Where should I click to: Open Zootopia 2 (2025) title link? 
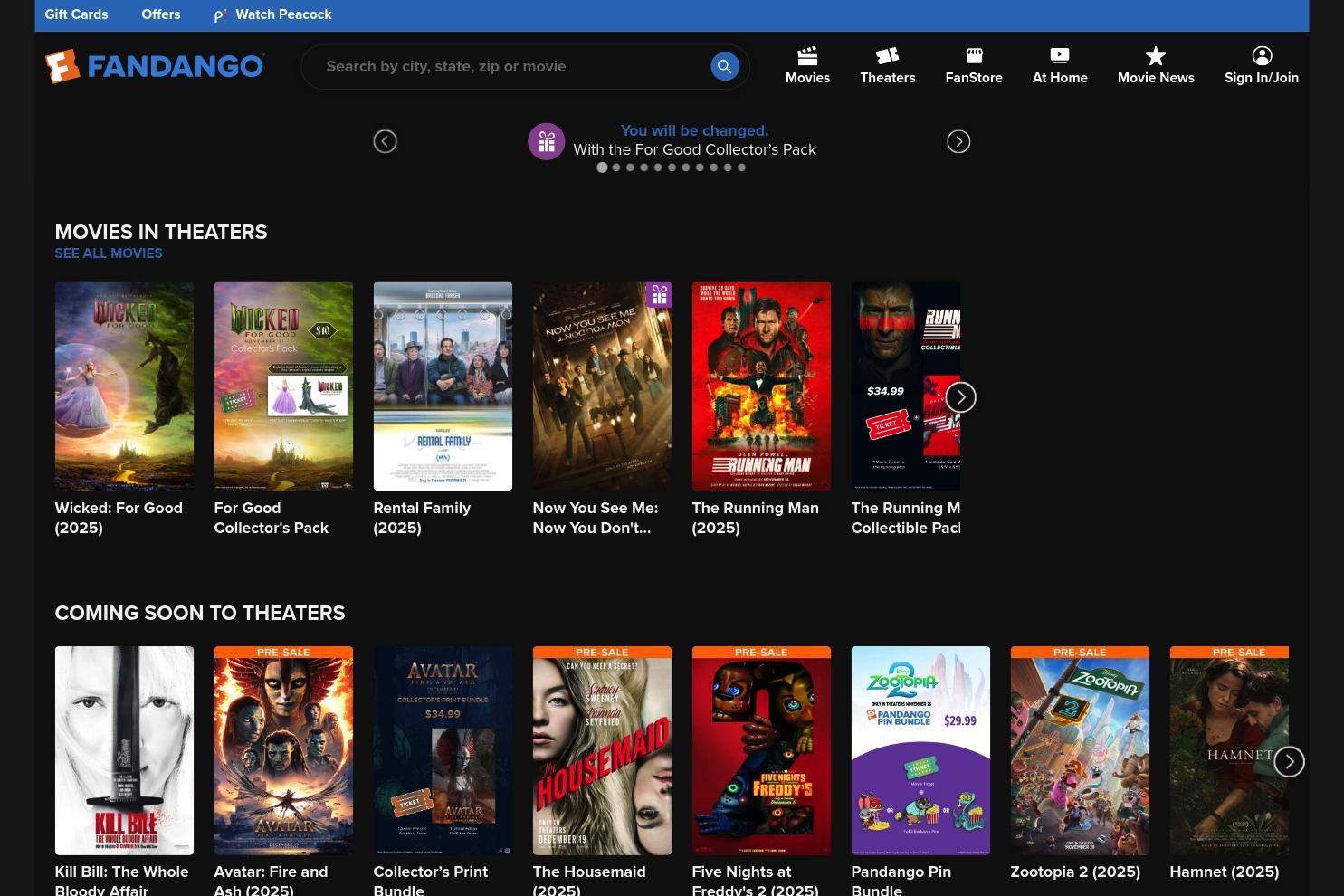(1075, 872)
